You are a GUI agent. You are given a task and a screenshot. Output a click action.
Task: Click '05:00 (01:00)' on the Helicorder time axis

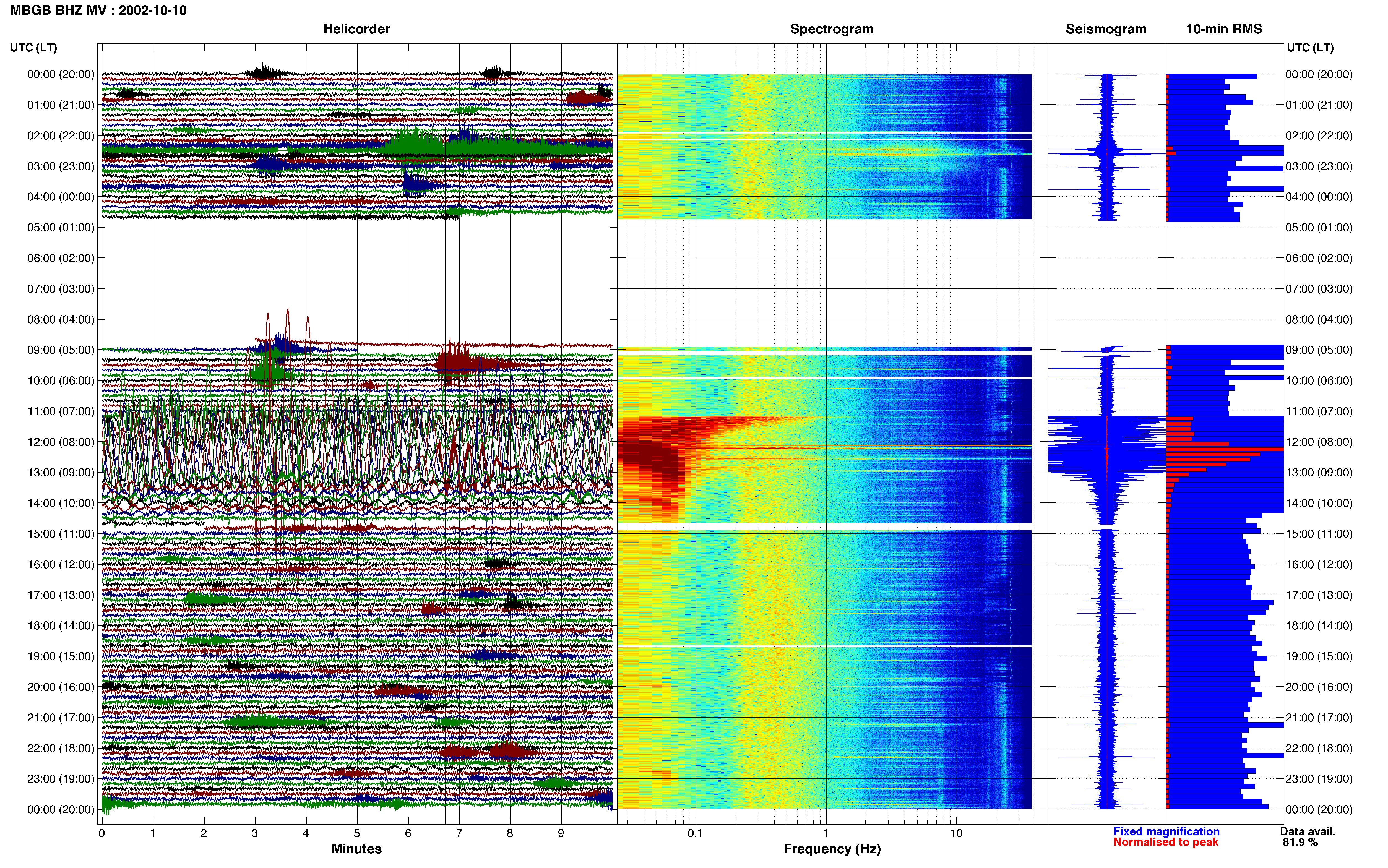(x=61, y=227)
